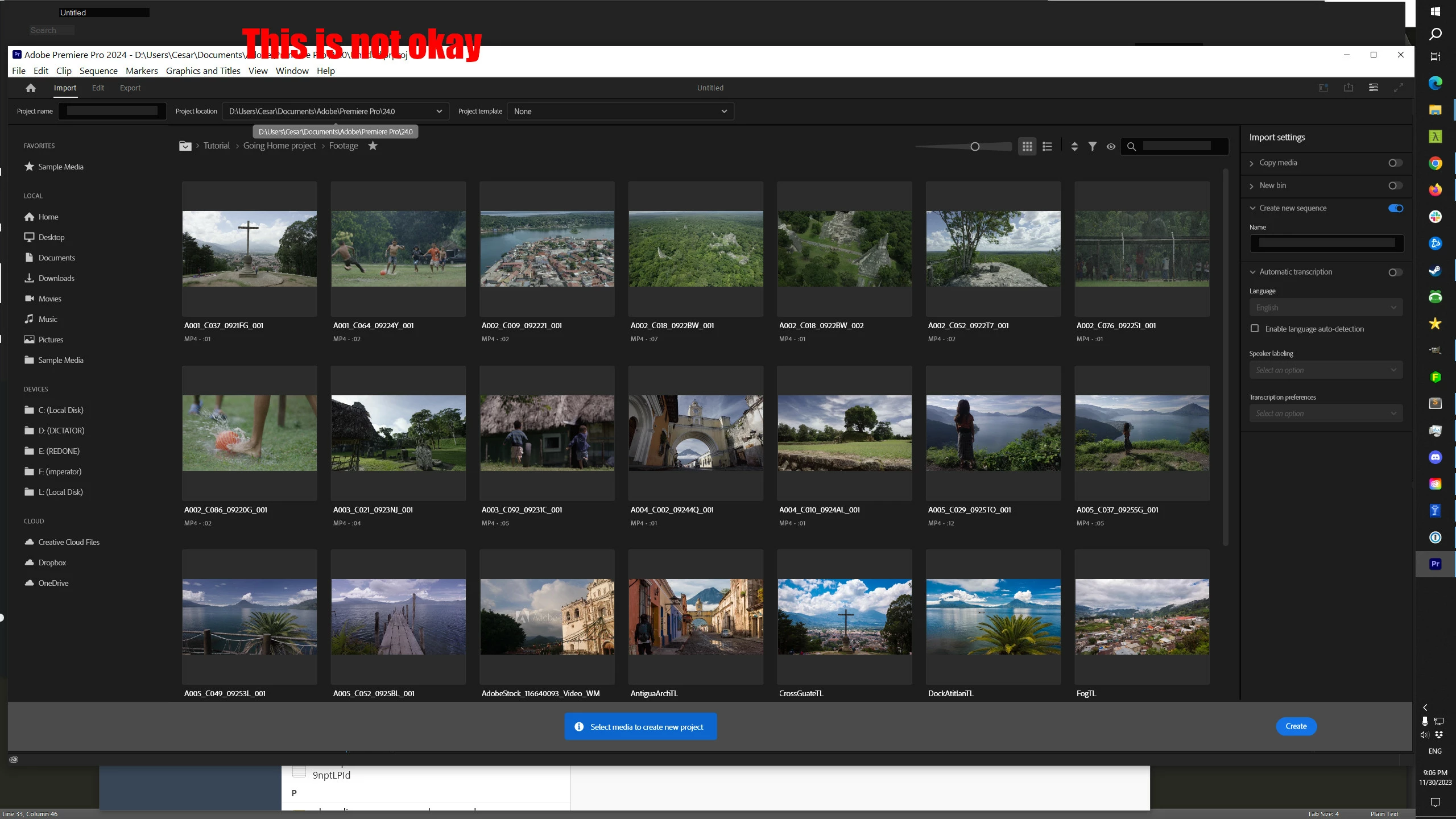1456x819 pixels.
Task: Click the filter funnel icon
Action: (1093, 147)
